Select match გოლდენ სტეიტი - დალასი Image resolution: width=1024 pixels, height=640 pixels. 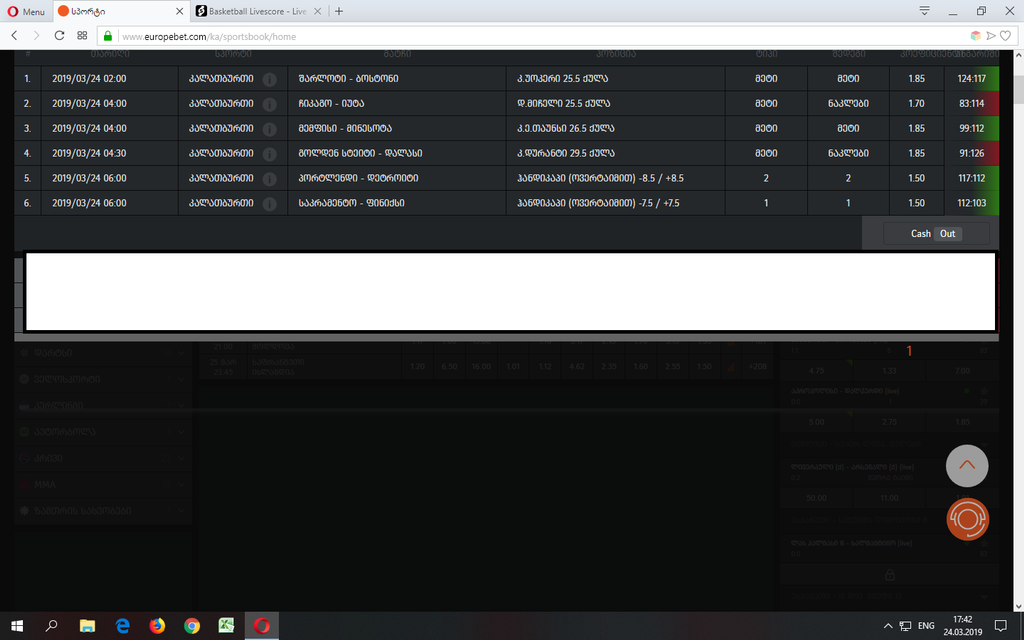pyautogui.click(x=360, y=153)
